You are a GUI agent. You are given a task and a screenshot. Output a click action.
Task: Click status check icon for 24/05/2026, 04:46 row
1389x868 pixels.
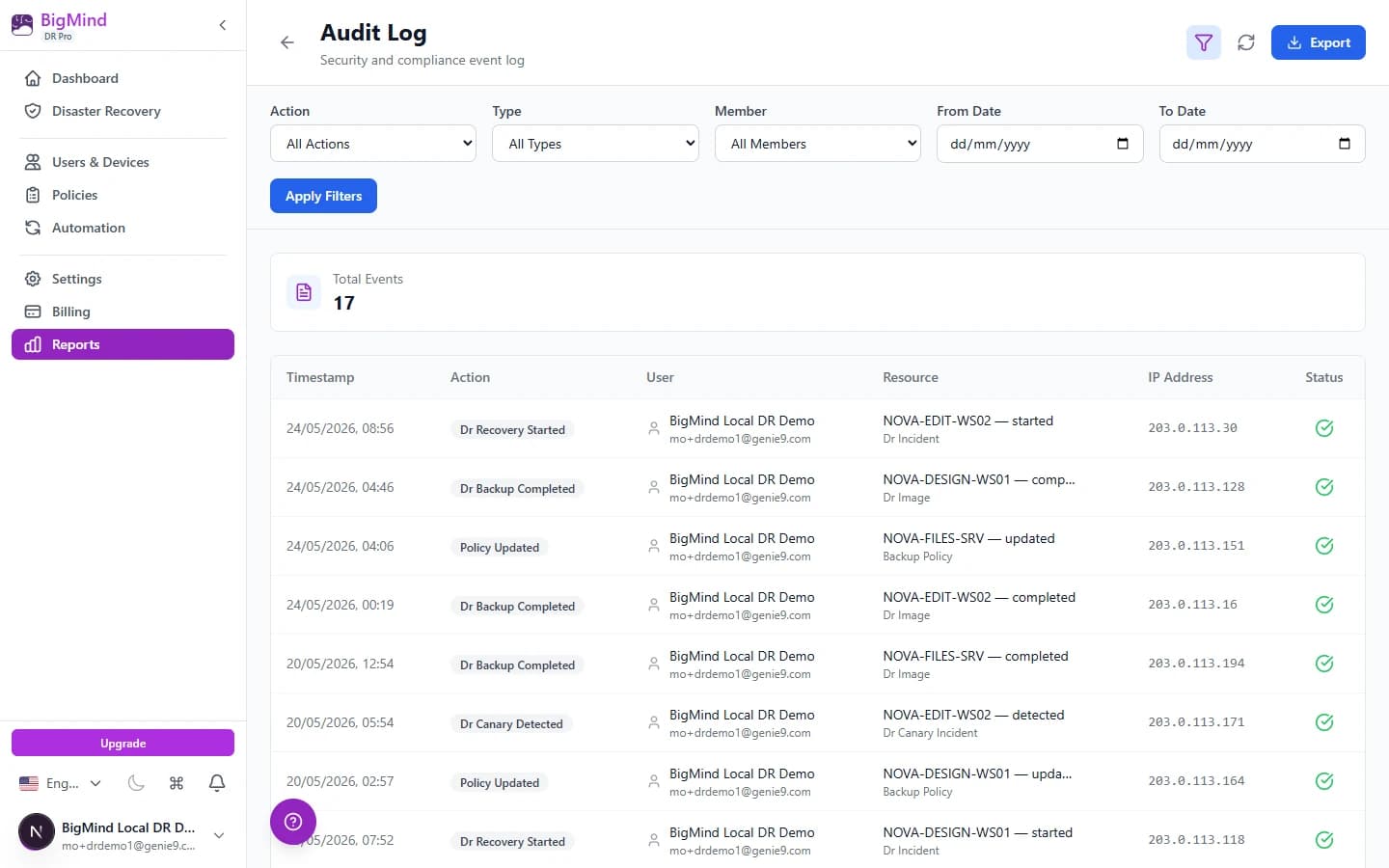click(x=1324, y=487)
